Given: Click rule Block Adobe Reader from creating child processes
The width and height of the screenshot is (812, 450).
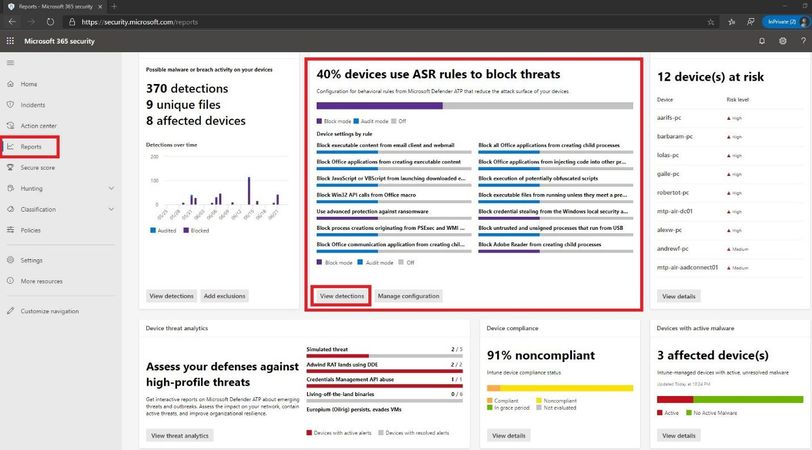Looking at the screenshot, I should click(540, 244).
